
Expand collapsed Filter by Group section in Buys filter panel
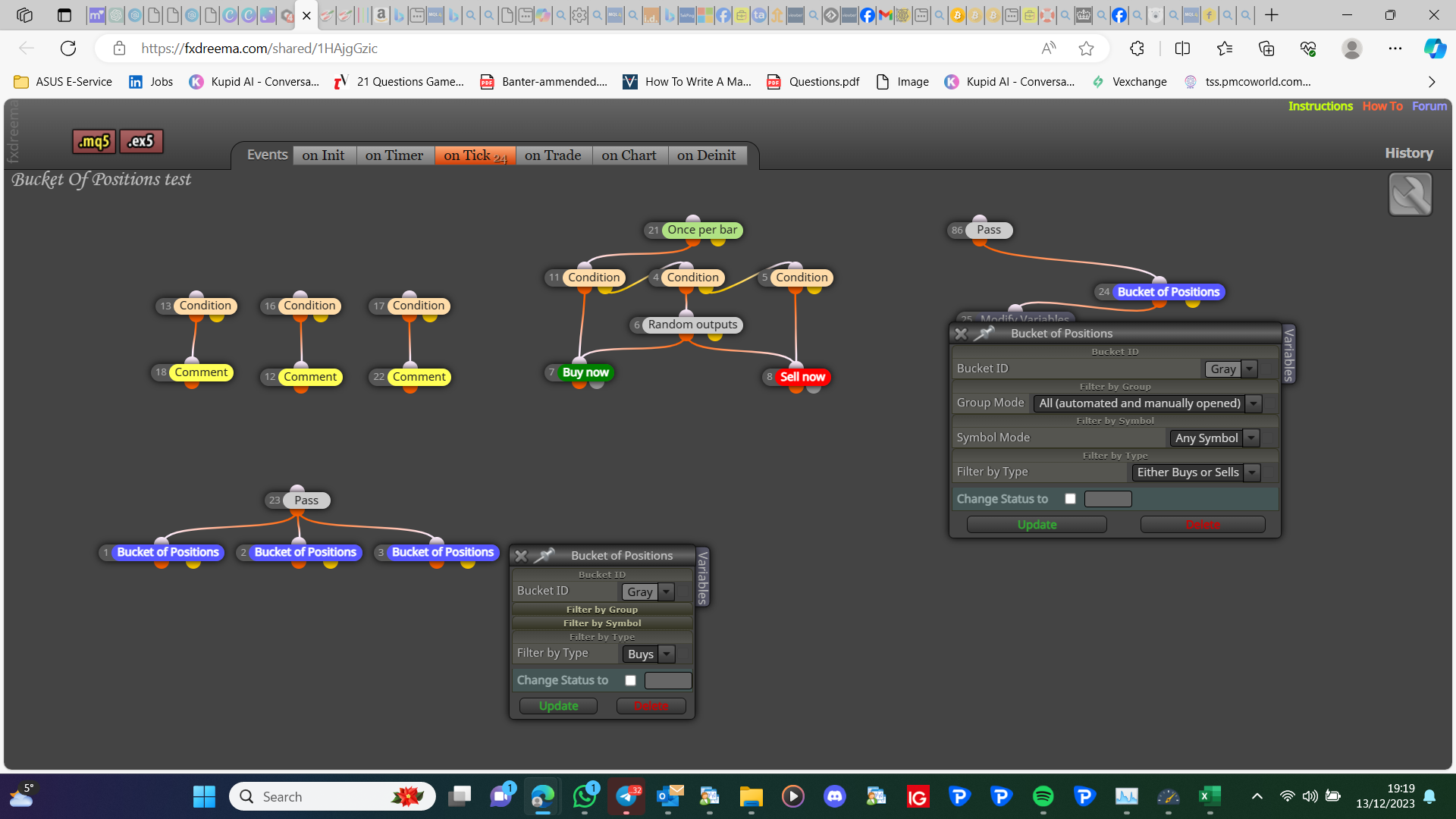point(602,610)
